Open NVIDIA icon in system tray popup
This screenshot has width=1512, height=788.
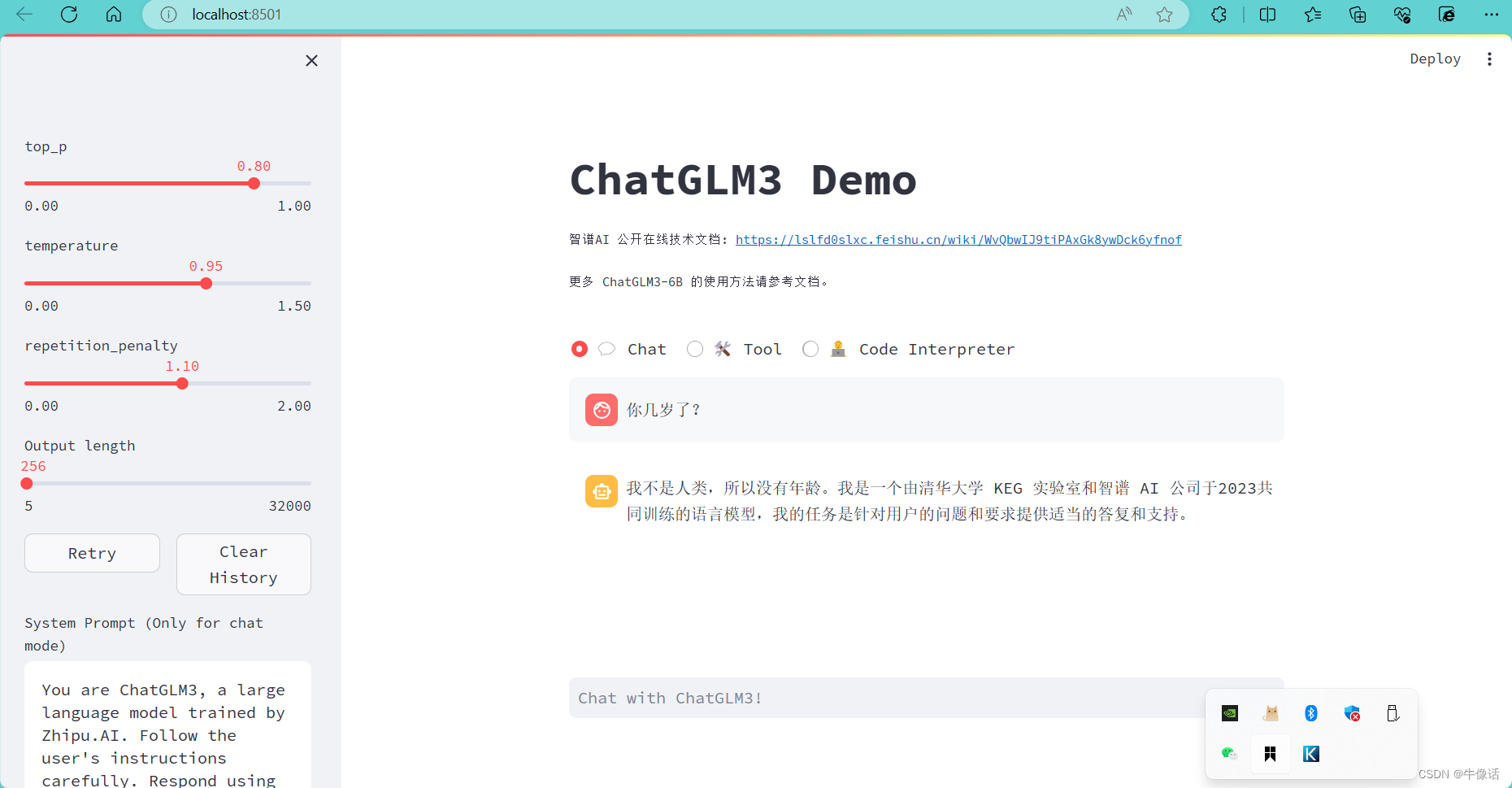pos(1230,713)
